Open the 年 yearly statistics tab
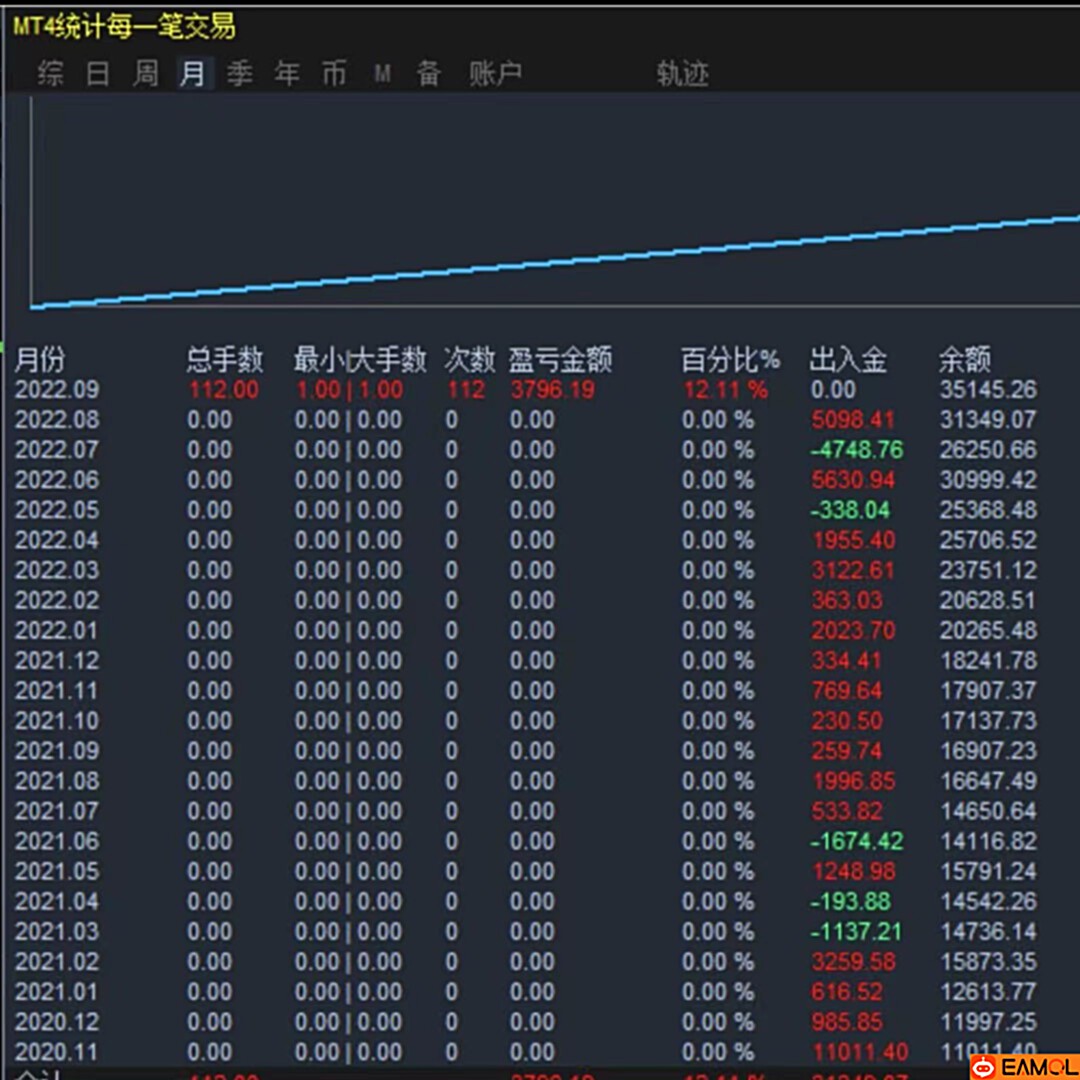This screenshot has height=1080, width=1080. 288,73
